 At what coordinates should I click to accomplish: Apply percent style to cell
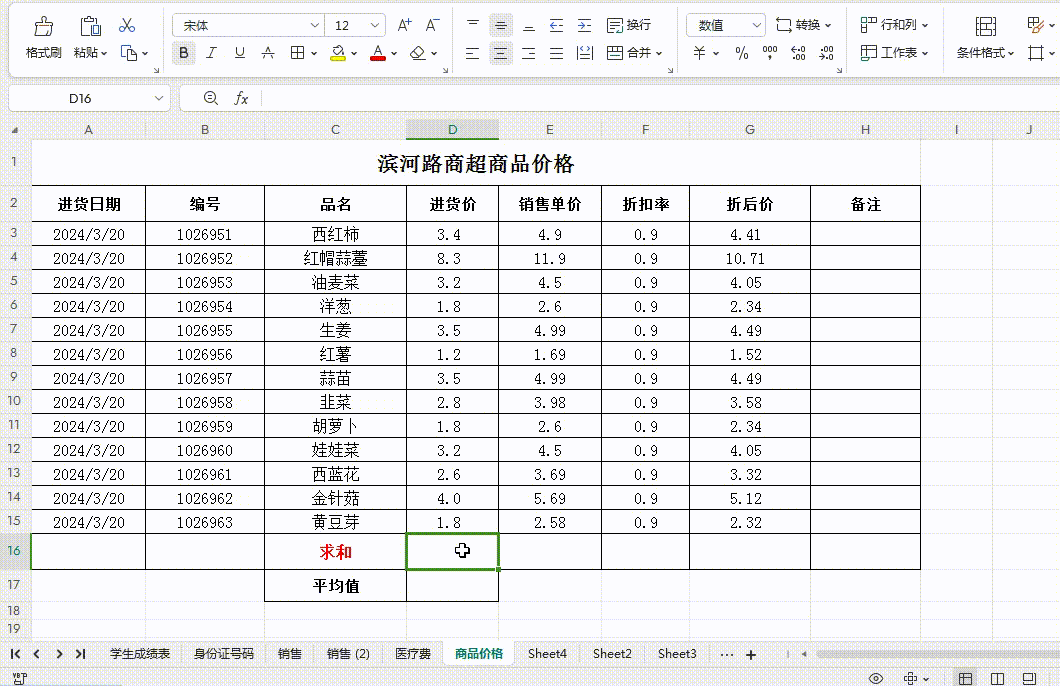tap(742, 53)
